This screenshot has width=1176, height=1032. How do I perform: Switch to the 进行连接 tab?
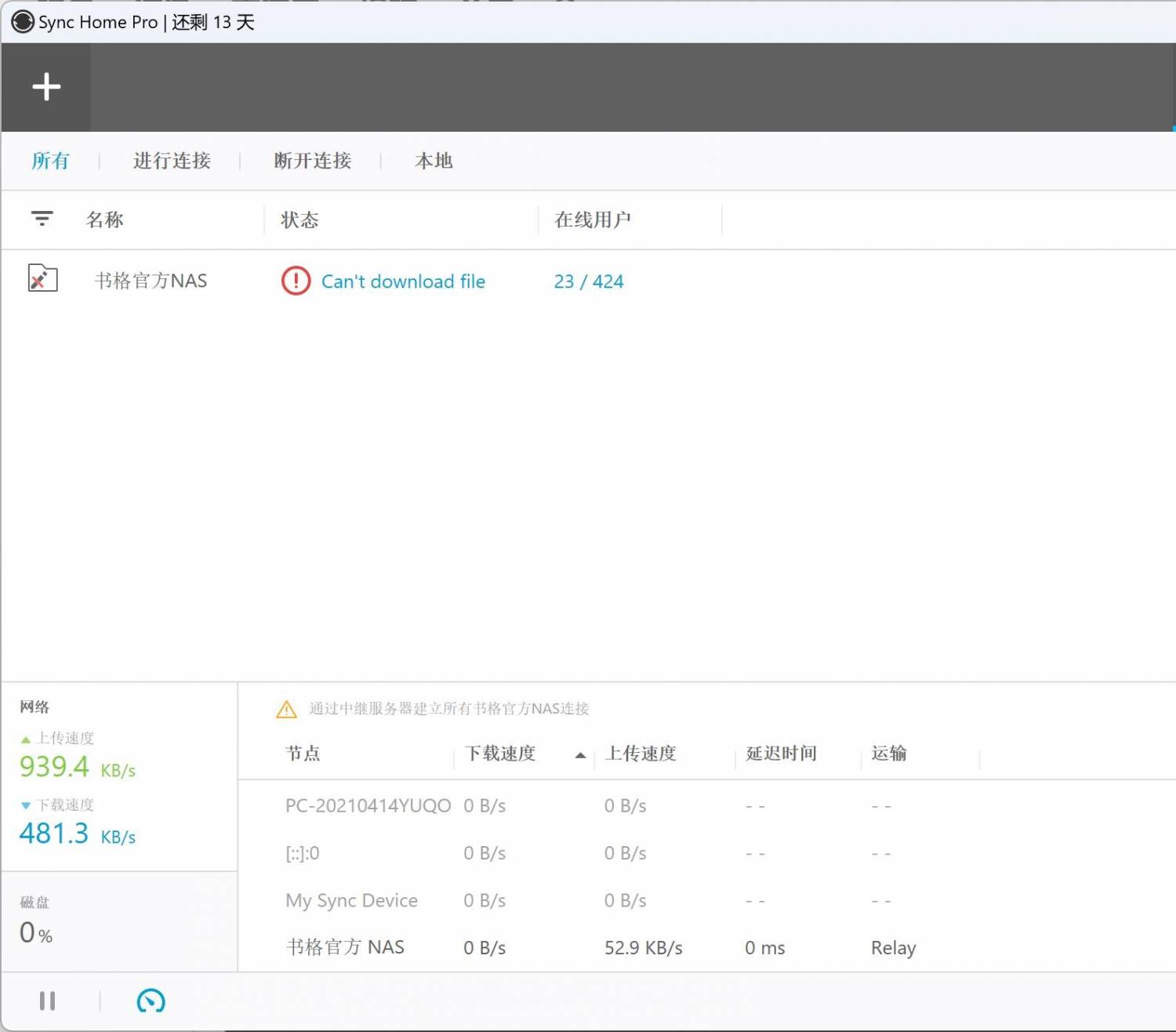point(172,161)
